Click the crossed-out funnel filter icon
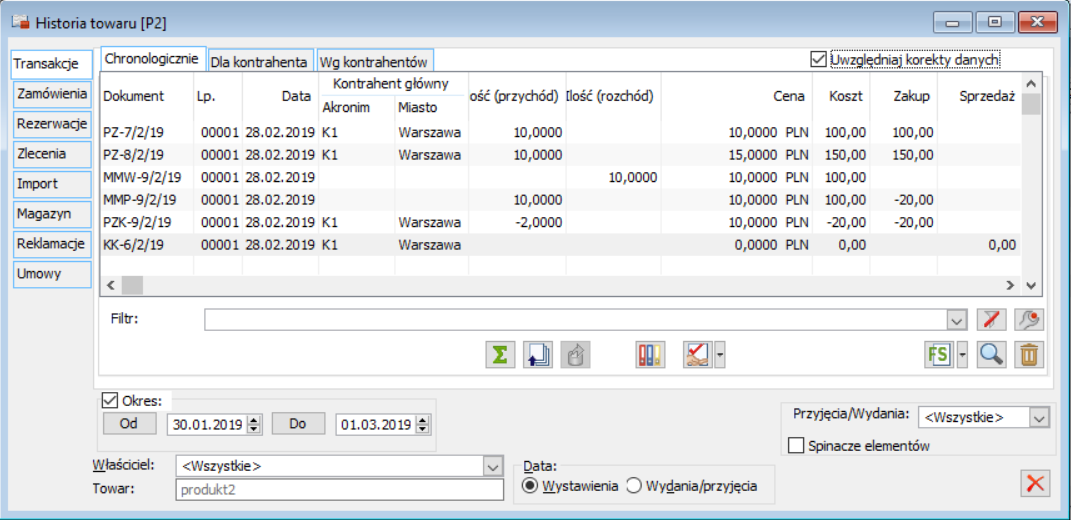This screenshot has height=520, width=1071. pos(991,319)
